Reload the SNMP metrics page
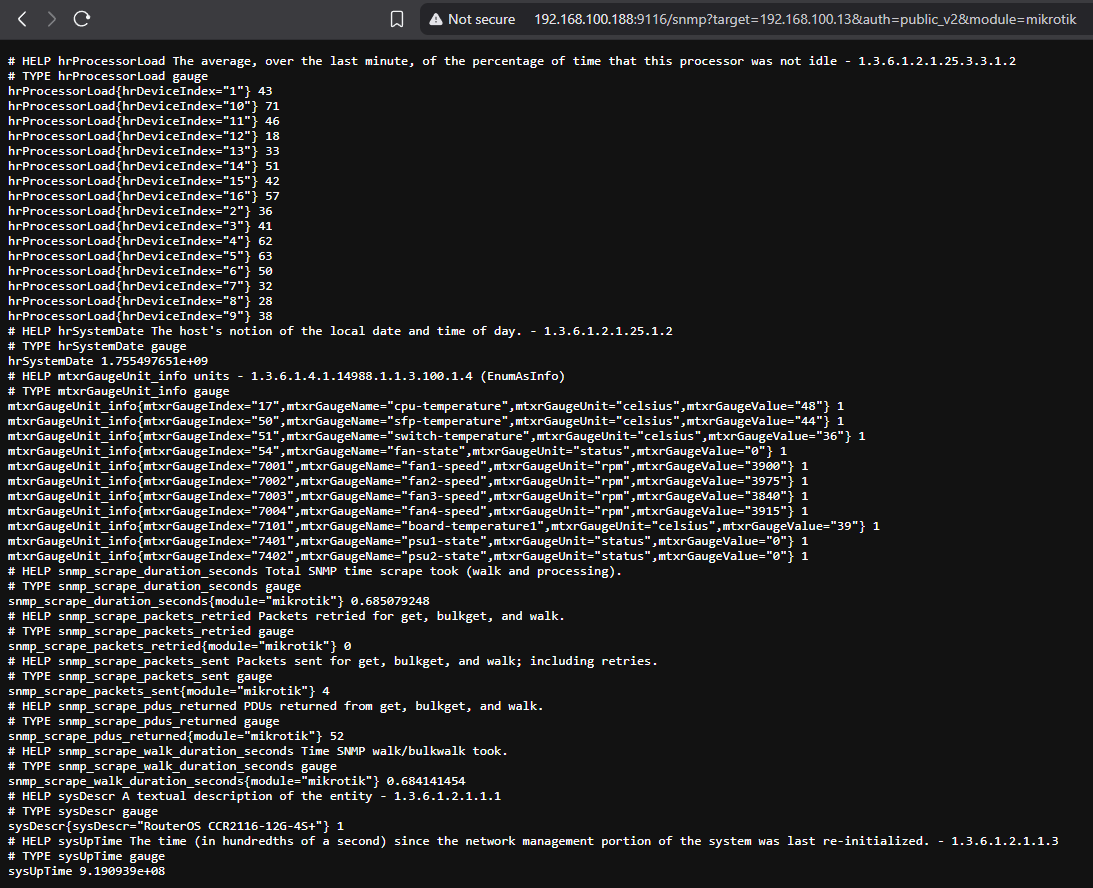1093x888 pixels. [81, 19]
